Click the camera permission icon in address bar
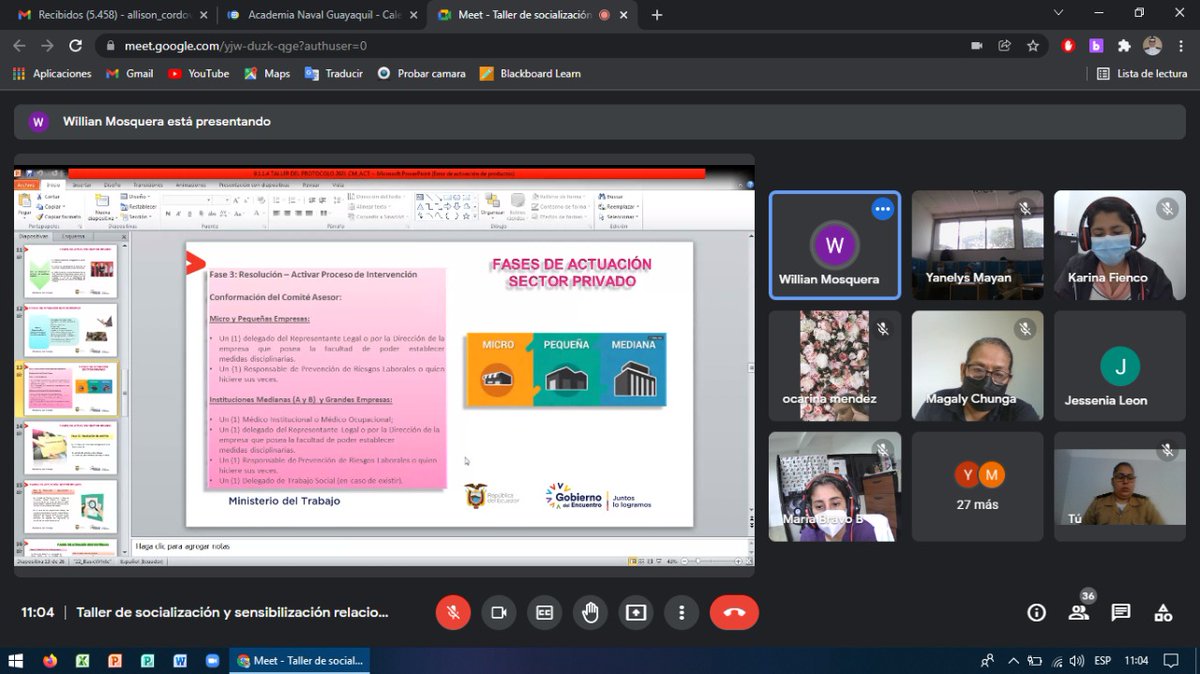The image size is (1200, 674). point(977,46)
